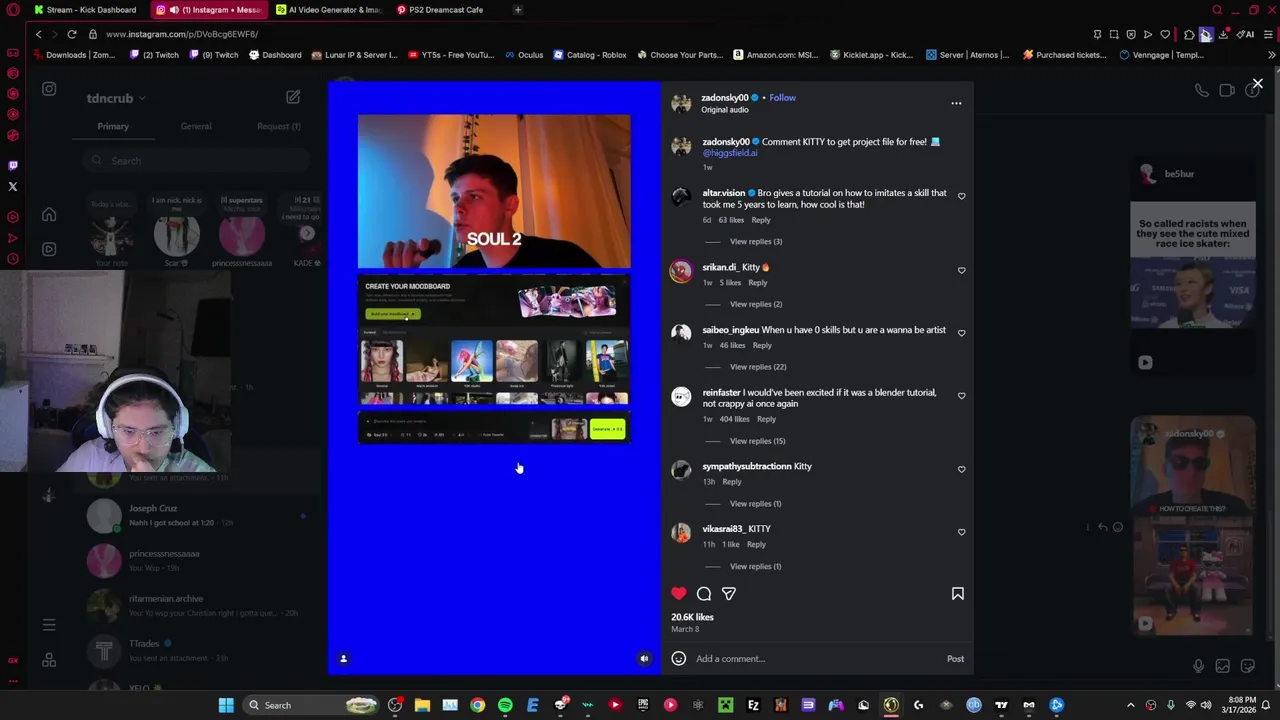Open the three-dot more options menu for the post
1280x720 pixels.
[956, 103]
